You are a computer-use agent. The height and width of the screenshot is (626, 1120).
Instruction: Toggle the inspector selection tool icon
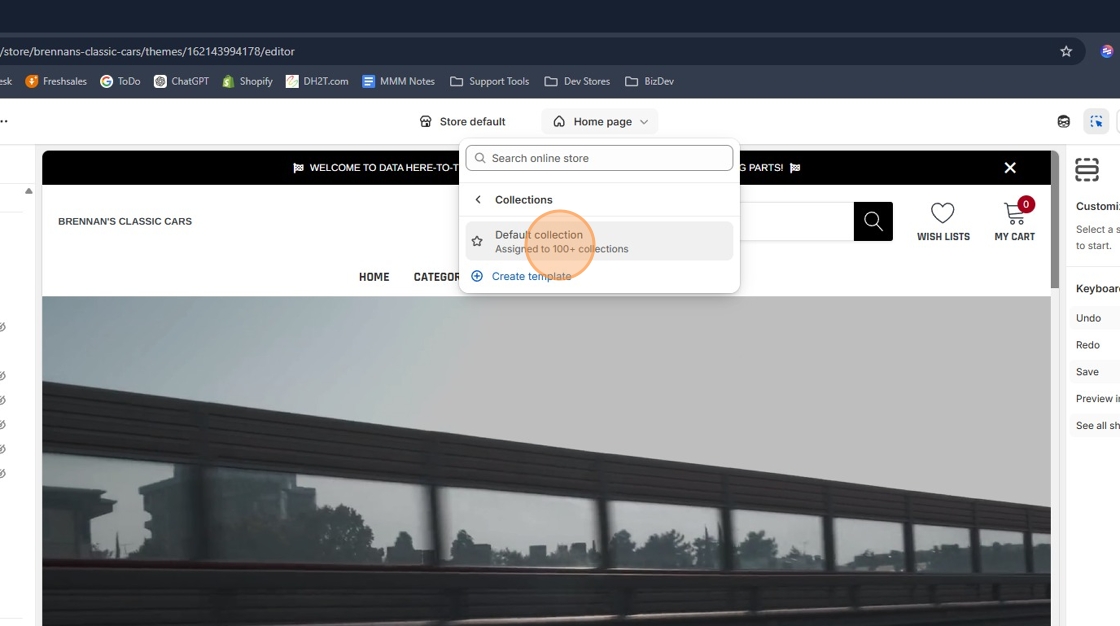coord(1096,121)
